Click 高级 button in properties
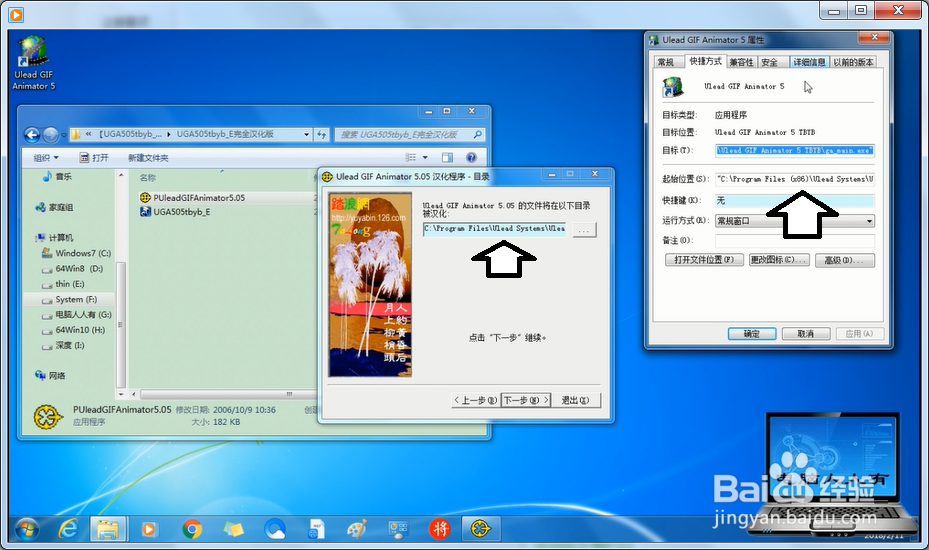The width and height of the screenshot is (929, 550). (845, 260)
